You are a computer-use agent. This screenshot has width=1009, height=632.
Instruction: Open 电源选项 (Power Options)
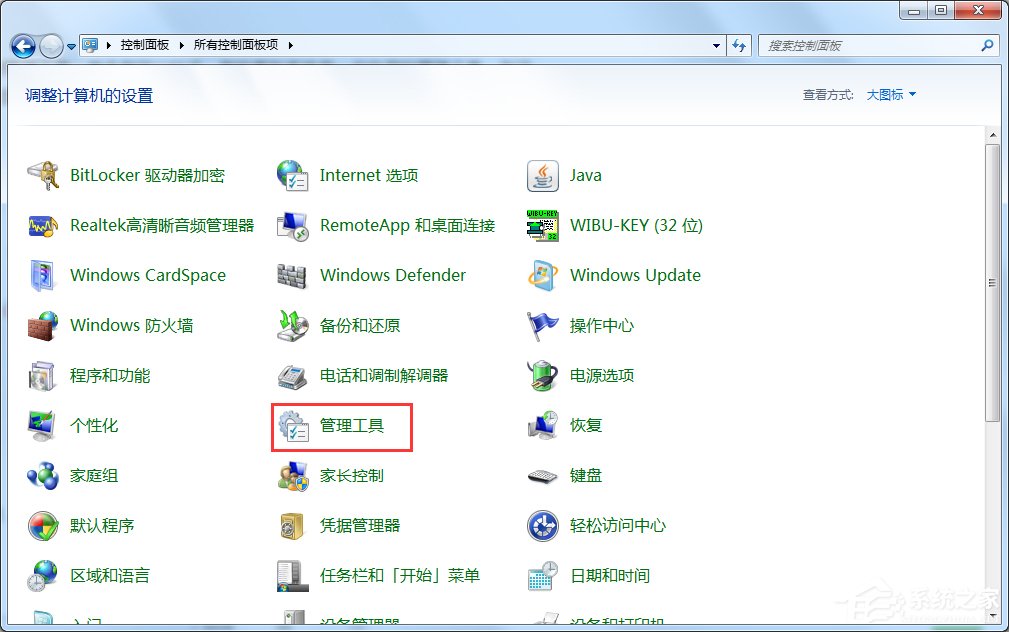tap(604, 375)
